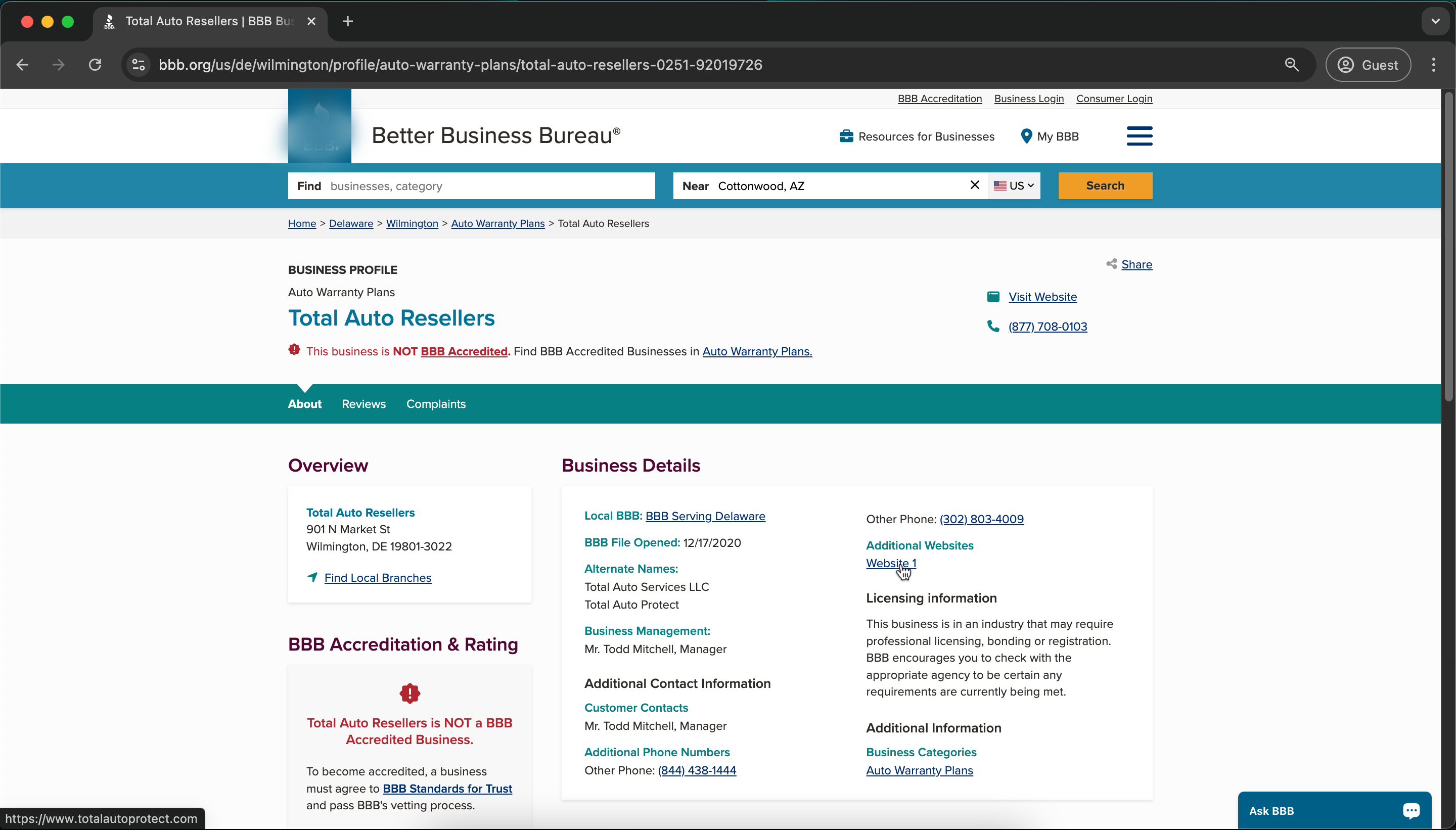Open BBB Accreditation top link
The width and height of the screenshot is (1456, 830).
tap(939, 99)
